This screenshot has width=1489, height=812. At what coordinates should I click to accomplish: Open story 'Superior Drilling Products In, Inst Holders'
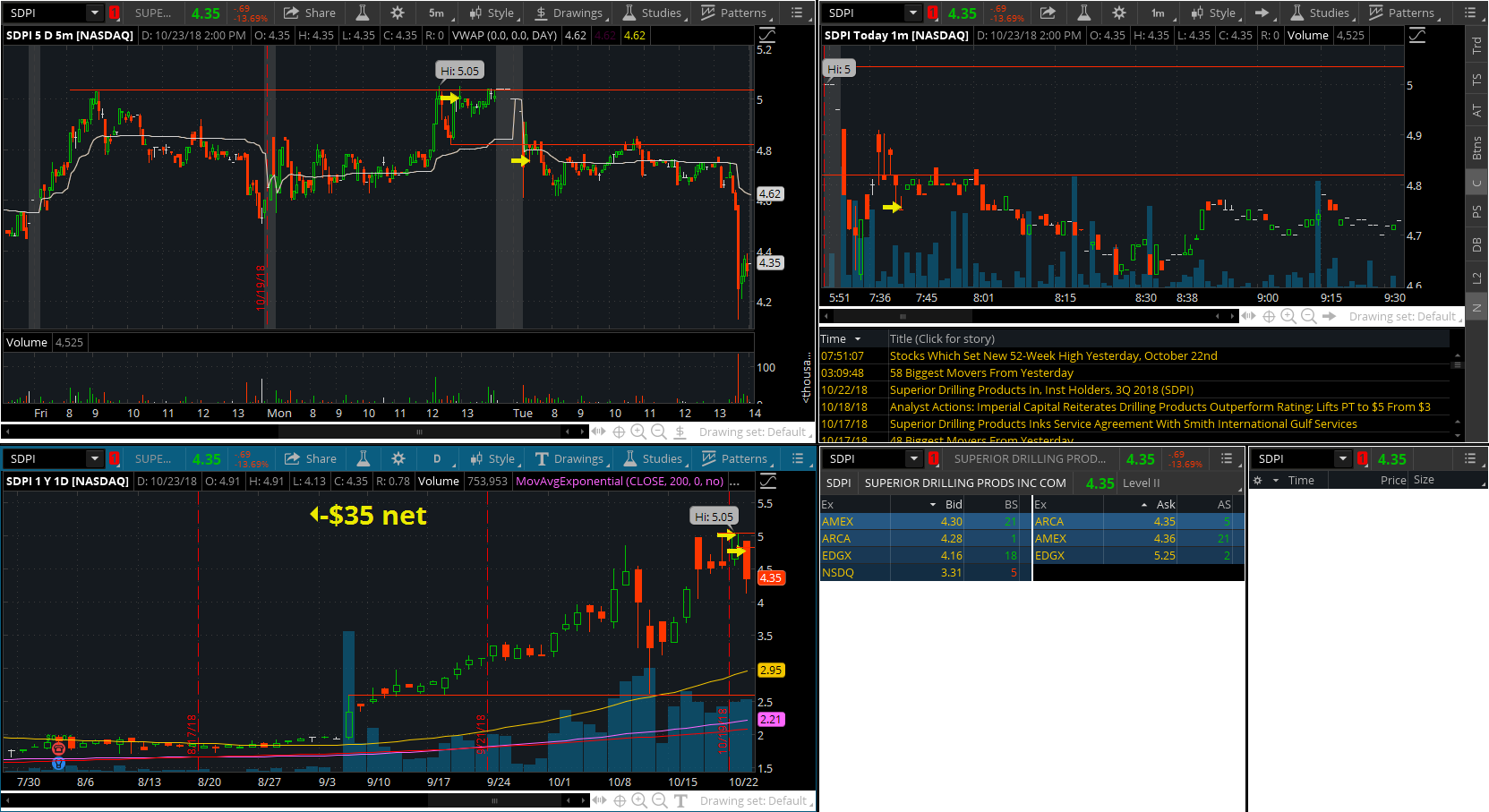(x=1041, y=389)
